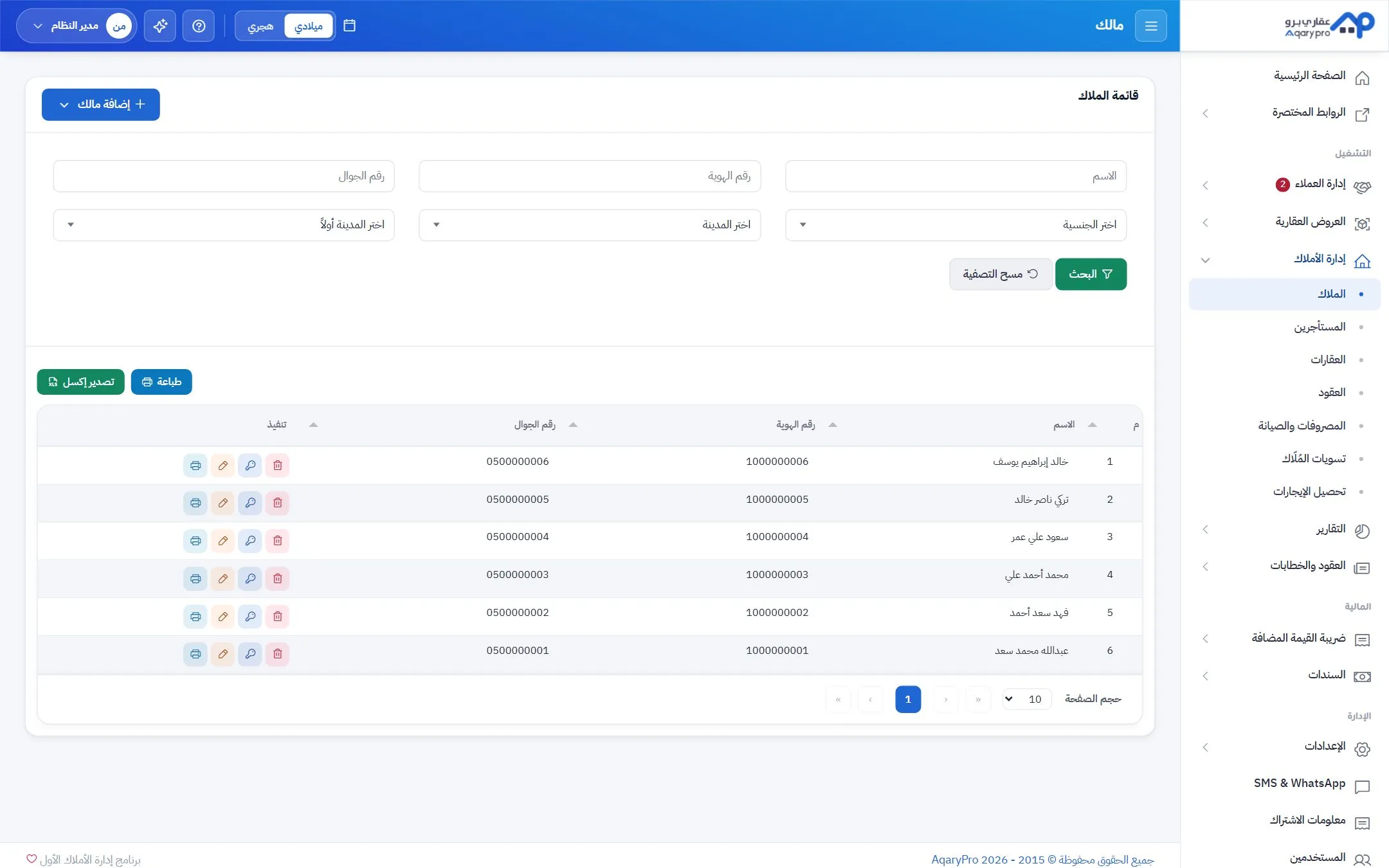Click the calendar icon in top bar
The image size is (1389, 868).
point(349,26)
